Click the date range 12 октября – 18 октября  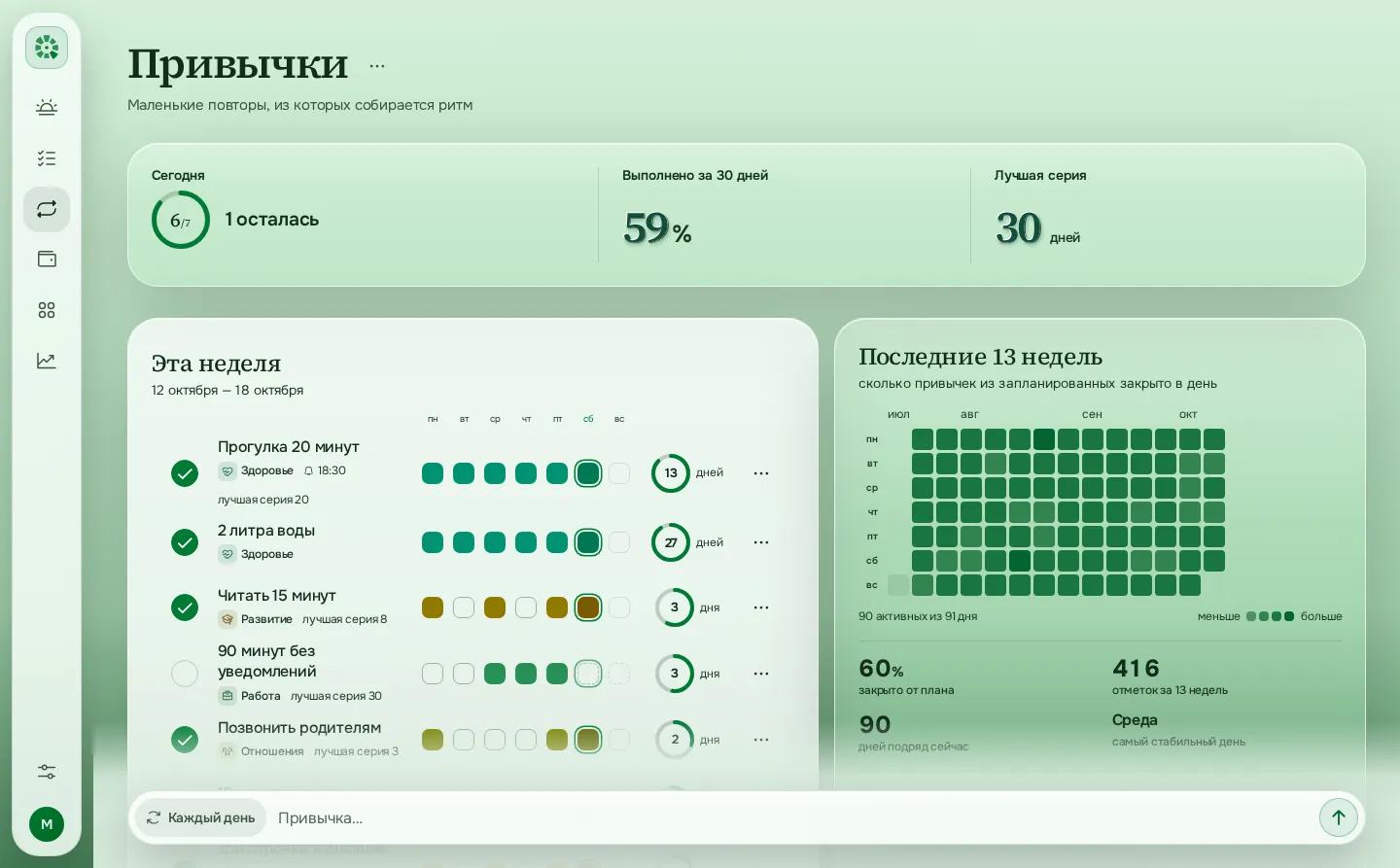[x=227, y=390]
